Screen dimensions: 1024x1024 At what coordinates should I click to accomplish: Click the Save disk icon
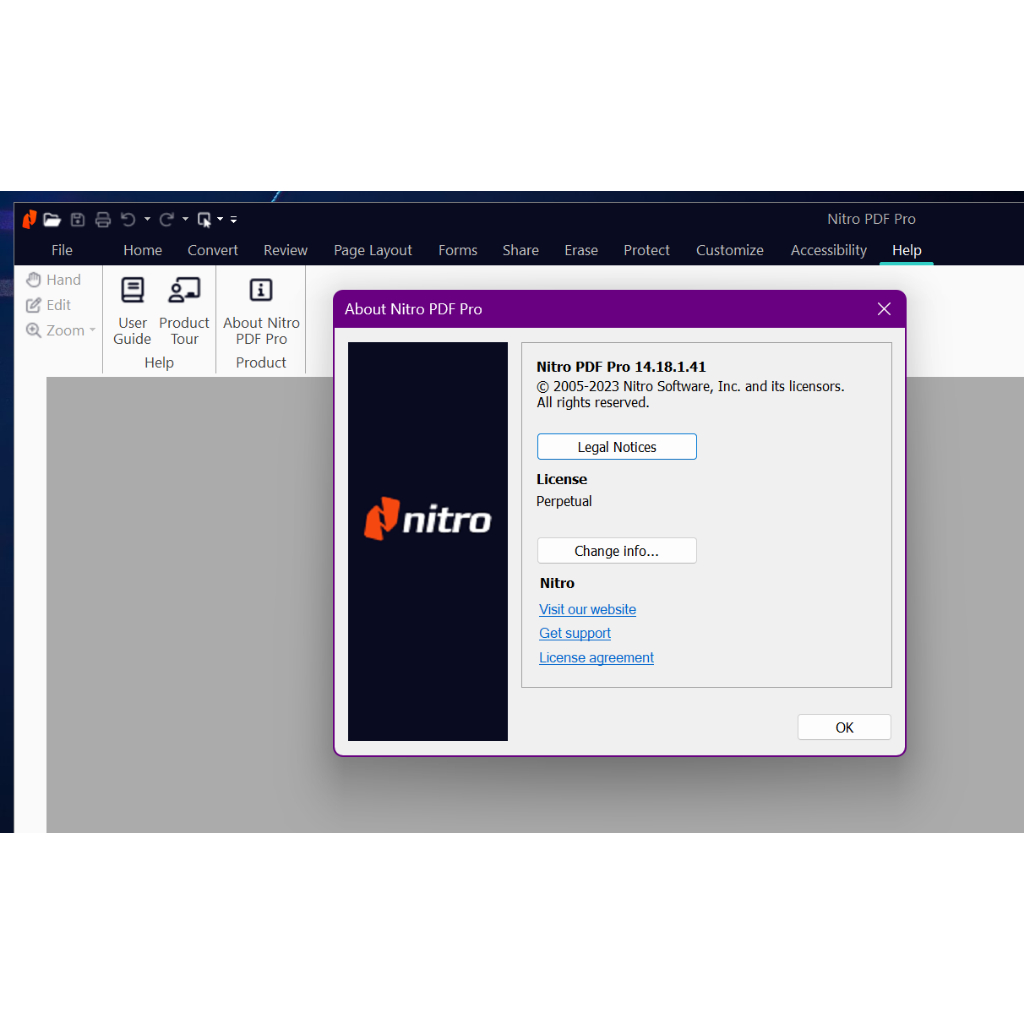click(77, 219)
